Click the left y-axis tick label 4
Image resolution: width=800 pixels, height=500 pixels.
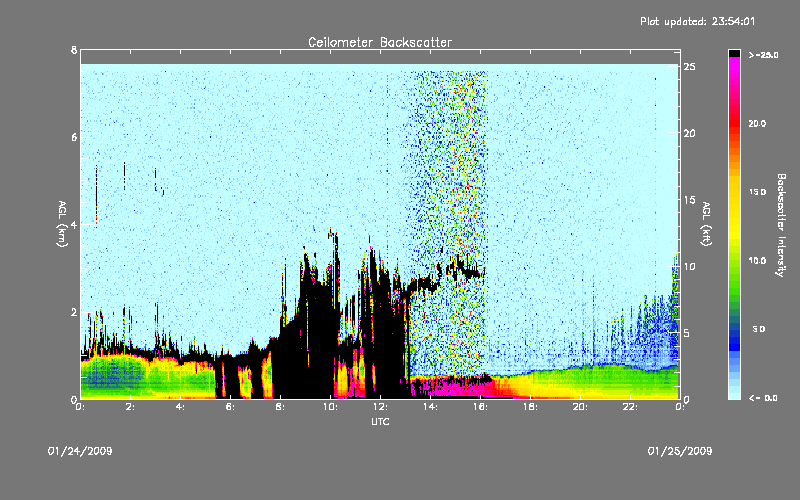(x=74, y=224)
